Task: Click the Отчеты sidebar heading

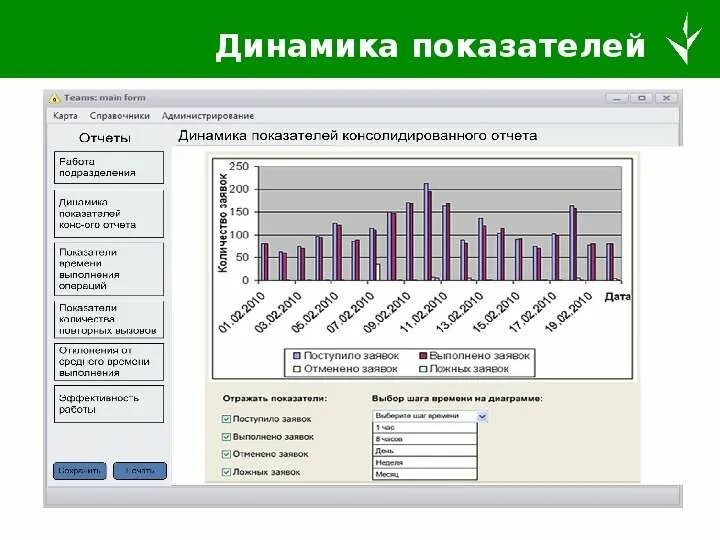Action: pos(105,138)
